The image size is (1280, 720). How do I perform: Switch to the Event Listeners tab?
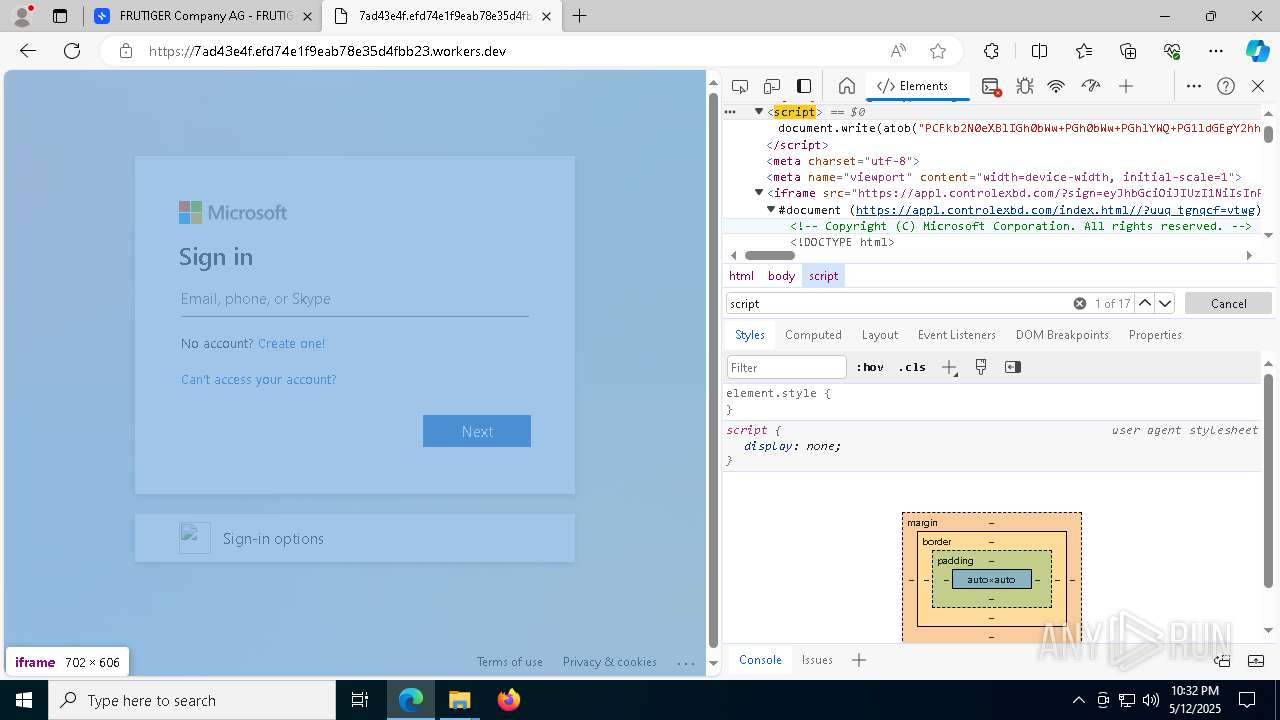coord(957,335)
